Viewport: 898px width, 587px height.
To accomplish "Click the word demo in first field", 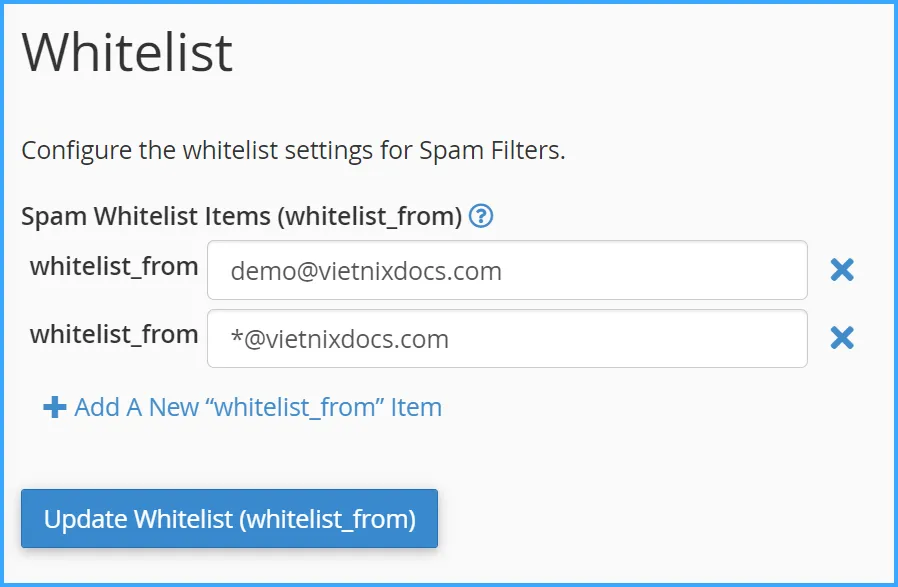I will [257, 271].
